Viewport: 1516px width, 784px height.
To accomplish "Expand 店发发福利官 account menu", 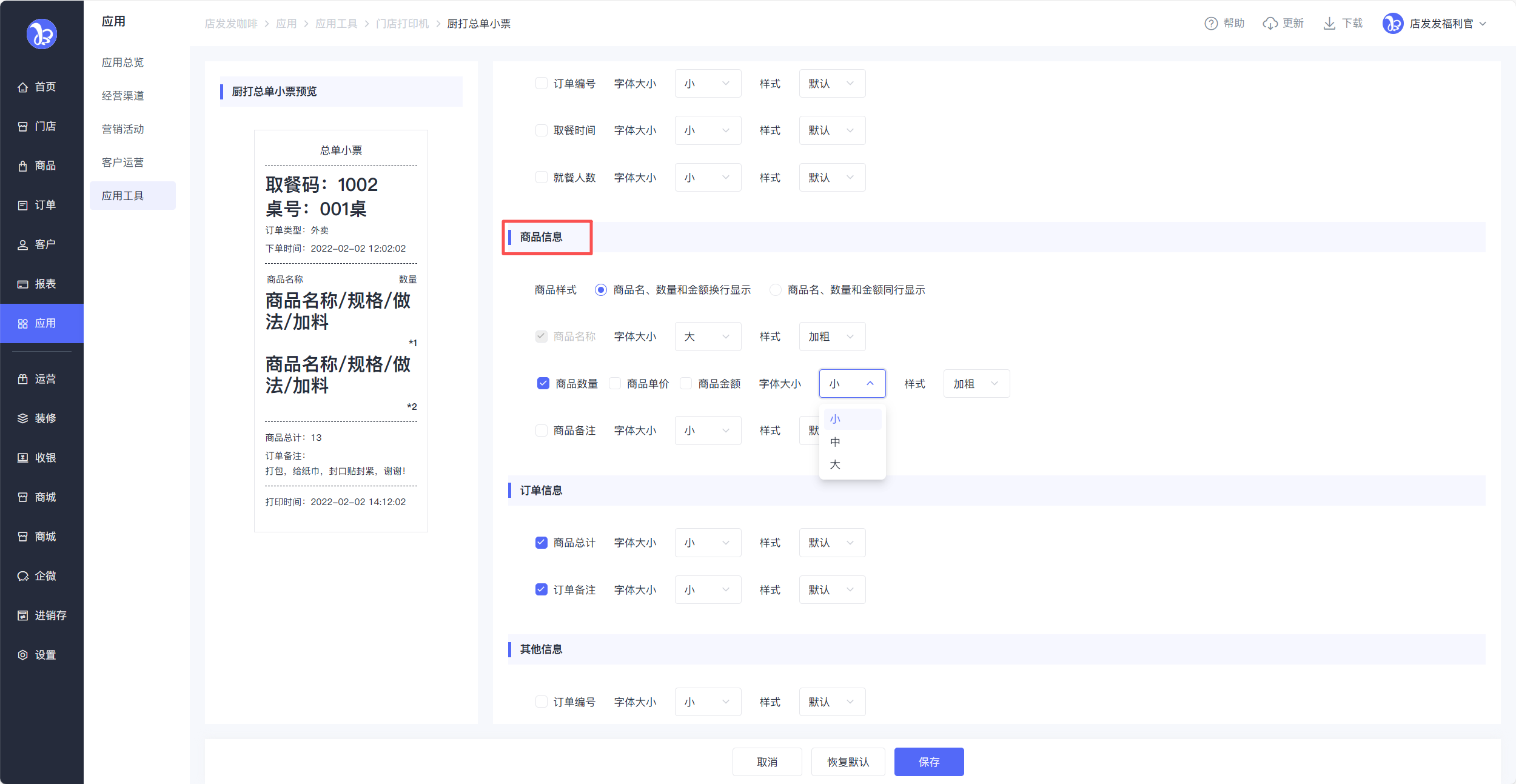I will pos(1440,24).
